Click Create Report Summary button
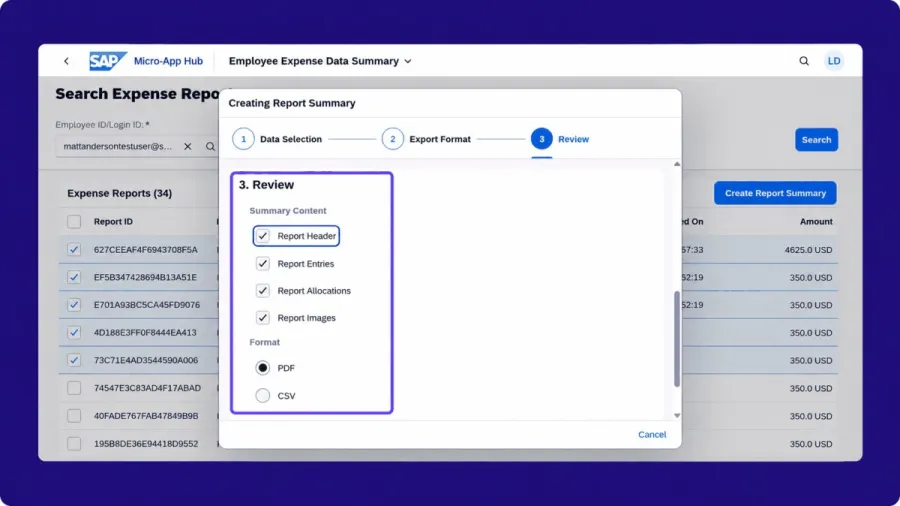Screen dimensions: 900x506 (775, 193)
